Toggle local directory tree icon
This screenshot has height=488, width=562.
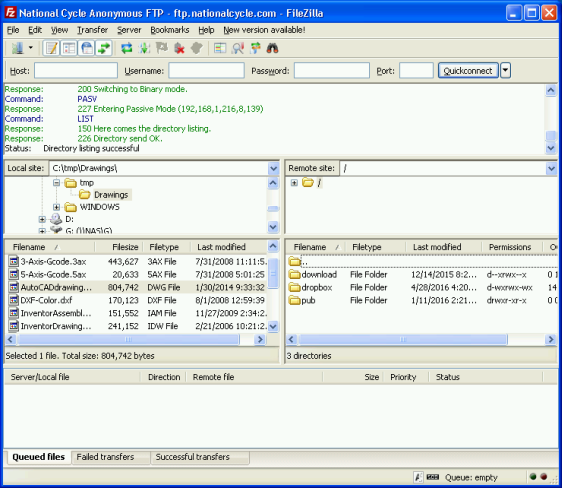tap(69, 48)
